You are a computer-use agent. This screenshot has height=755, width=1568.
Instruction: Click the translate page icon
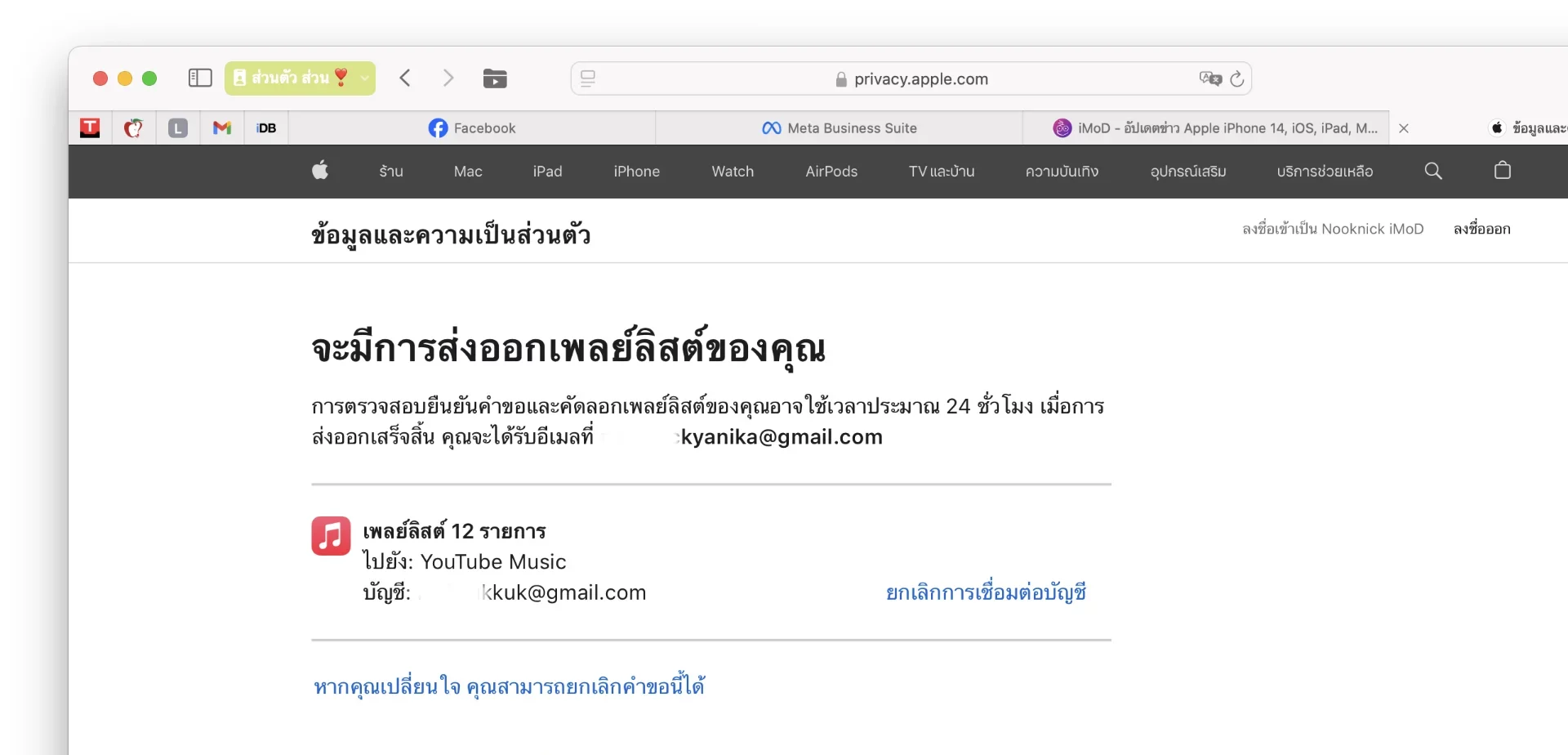click(x=1209, y=78)
